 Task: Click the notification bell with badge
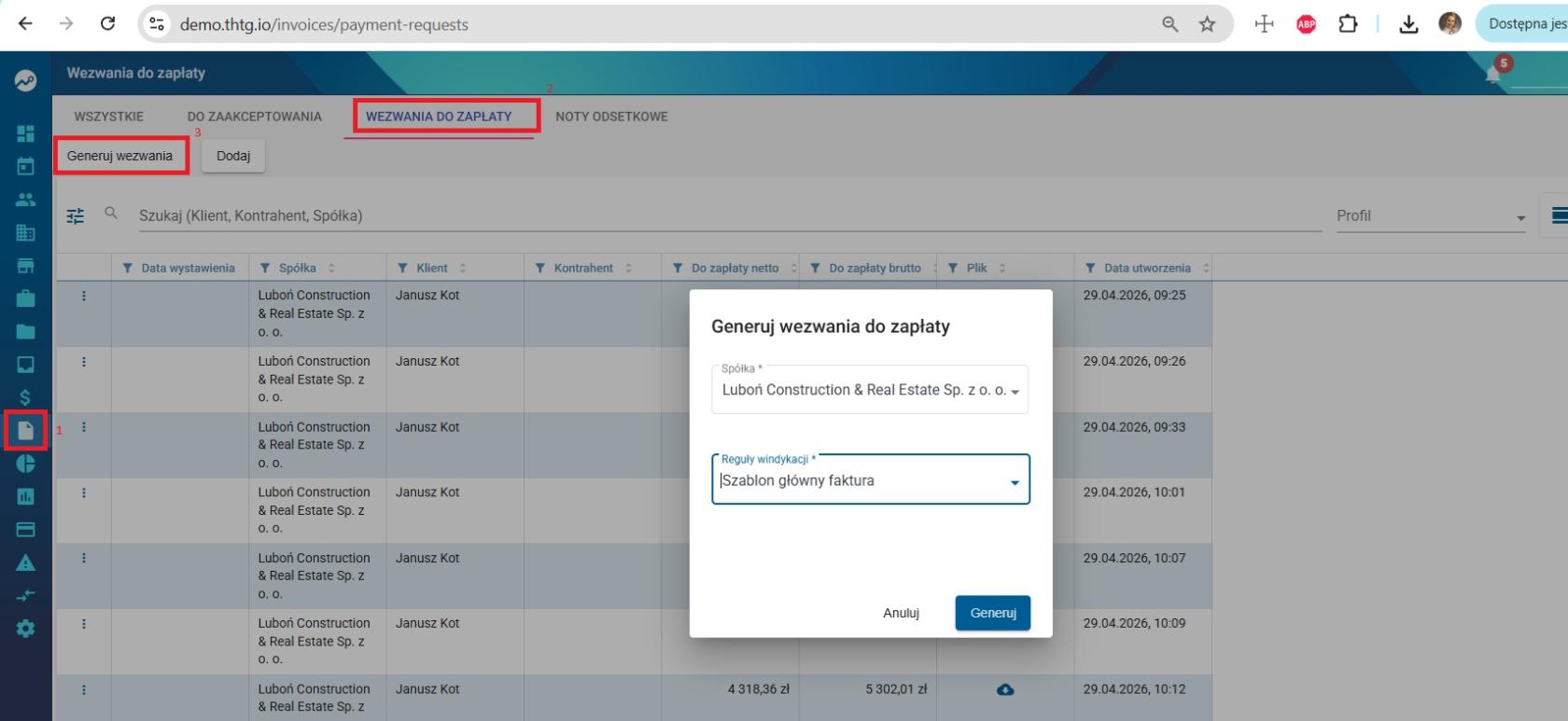(x=1494, y=74)
